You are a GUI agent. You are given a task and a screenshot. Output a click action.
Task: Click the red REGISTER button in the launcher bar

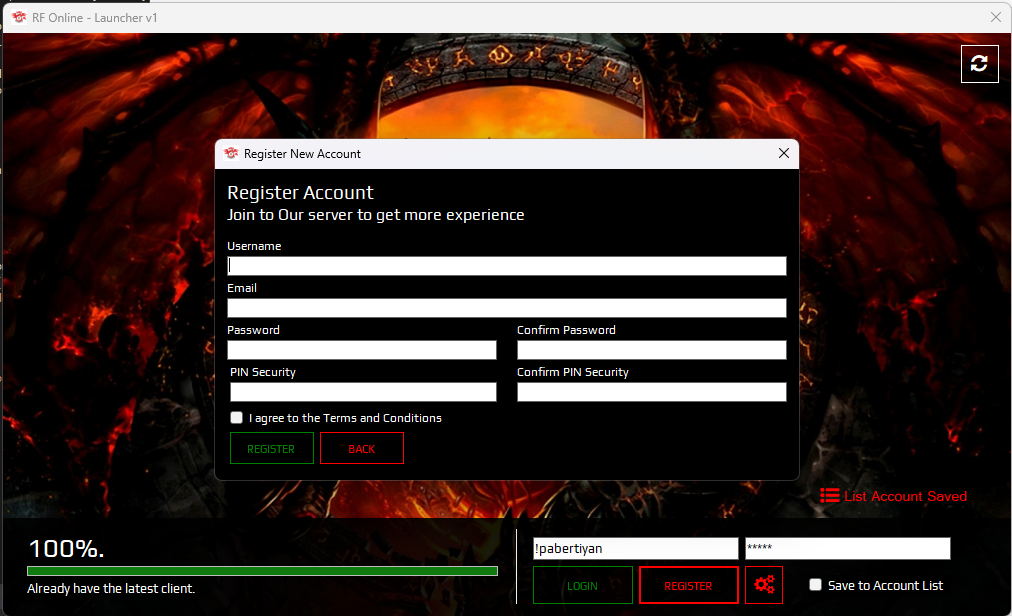point(688,585)
